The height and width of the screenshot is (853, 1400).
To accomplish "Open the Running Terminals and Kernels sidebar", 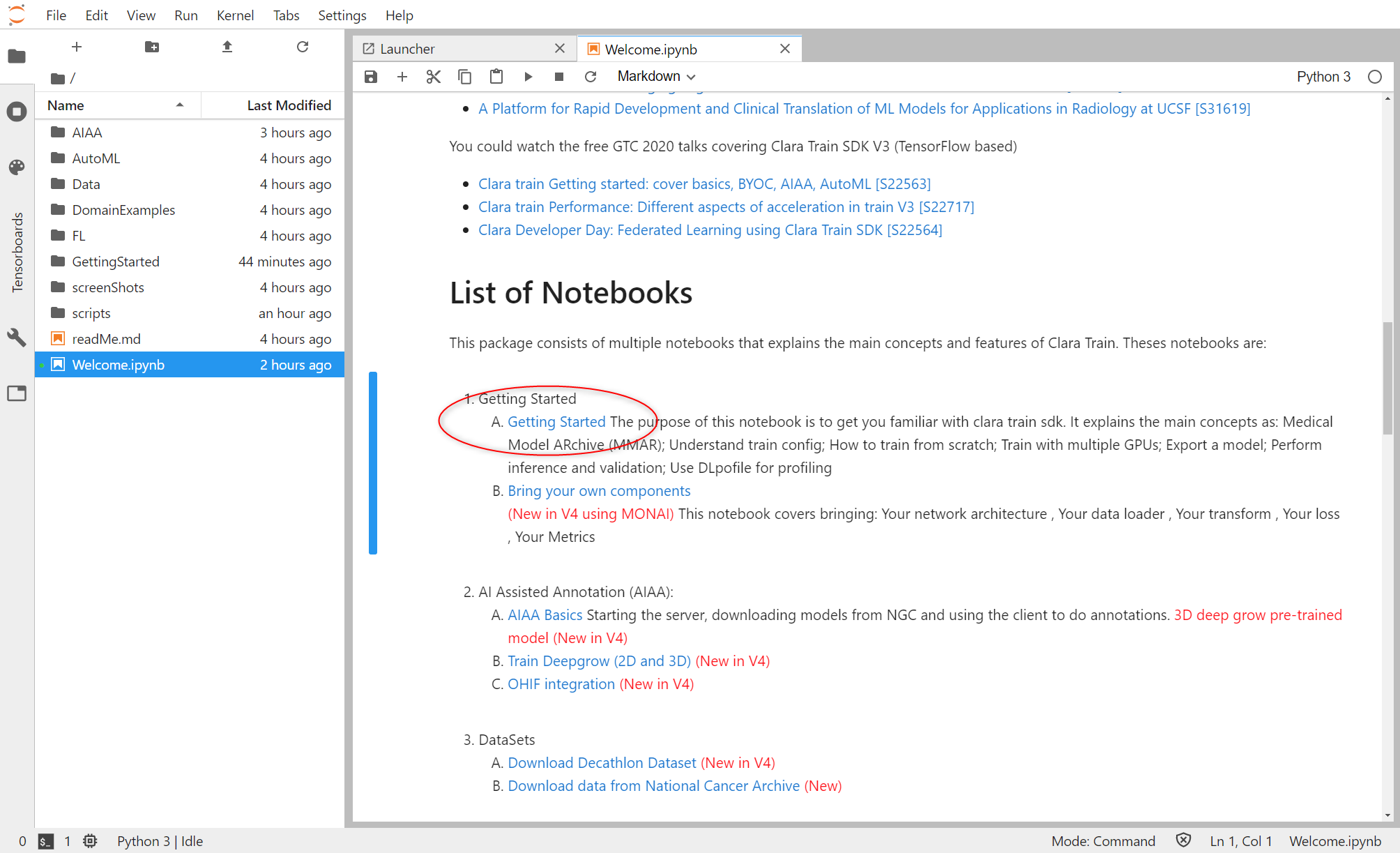I will pyautogui.click(x=17, y=112).
